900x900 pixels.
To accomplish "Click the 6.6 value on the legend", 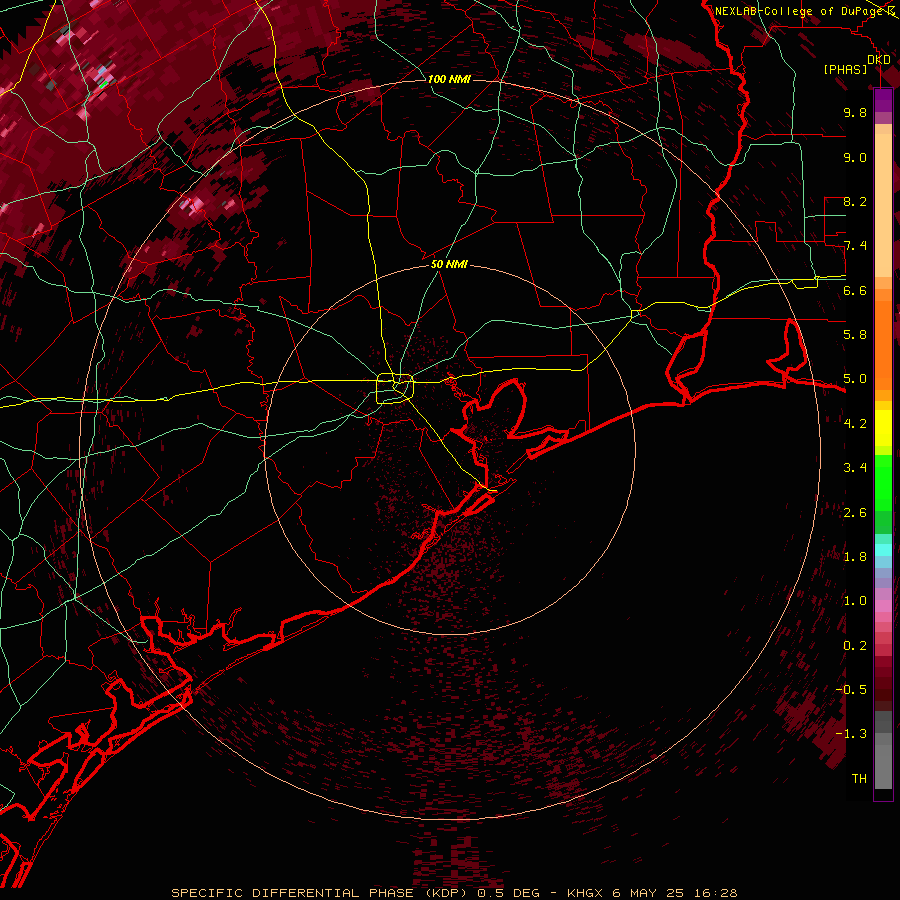I will pyautogui.click(x=855, y=290).
